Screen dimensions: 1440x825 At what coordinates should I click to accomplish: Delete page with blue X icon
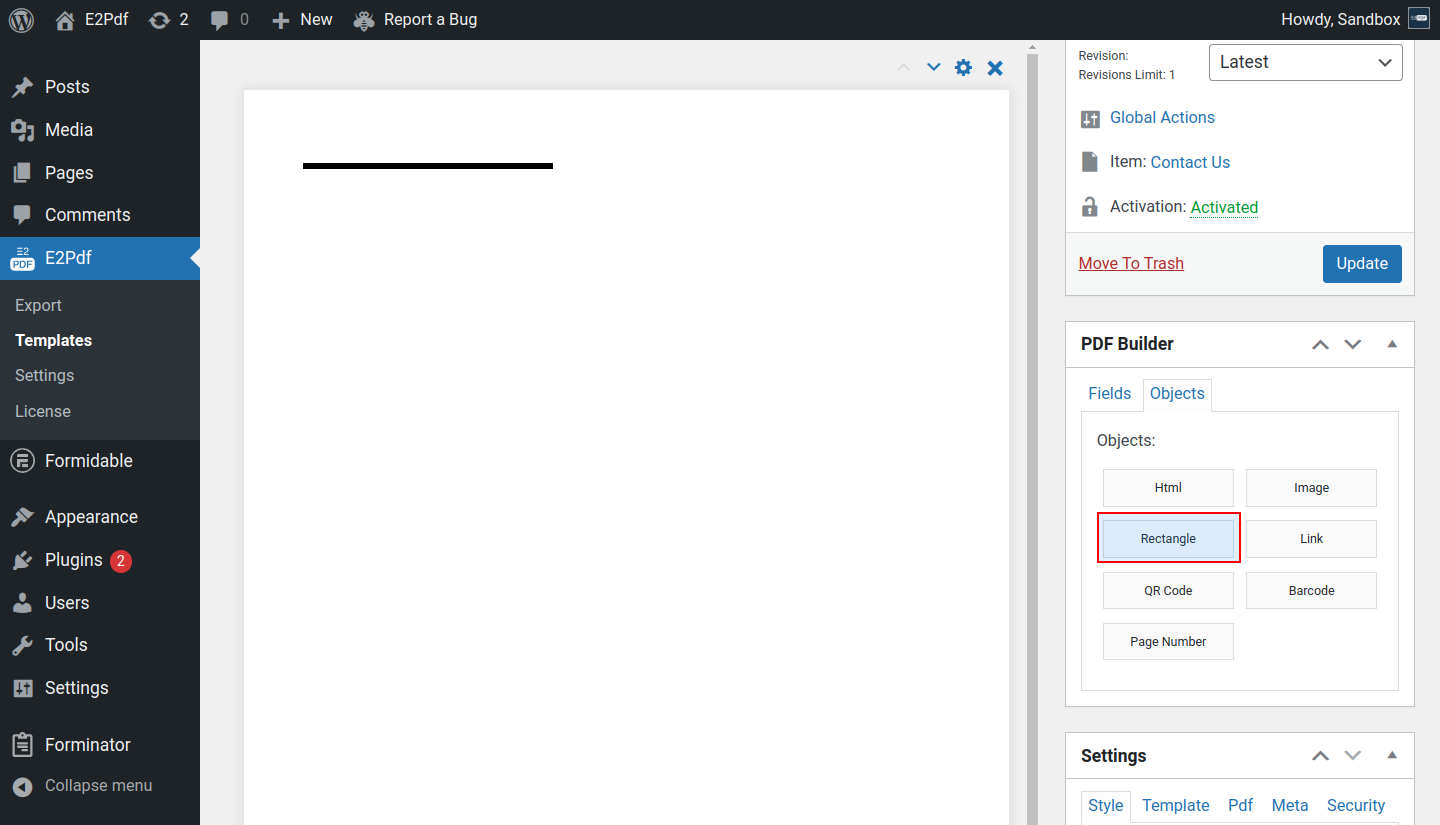click(x=995, y=68)
